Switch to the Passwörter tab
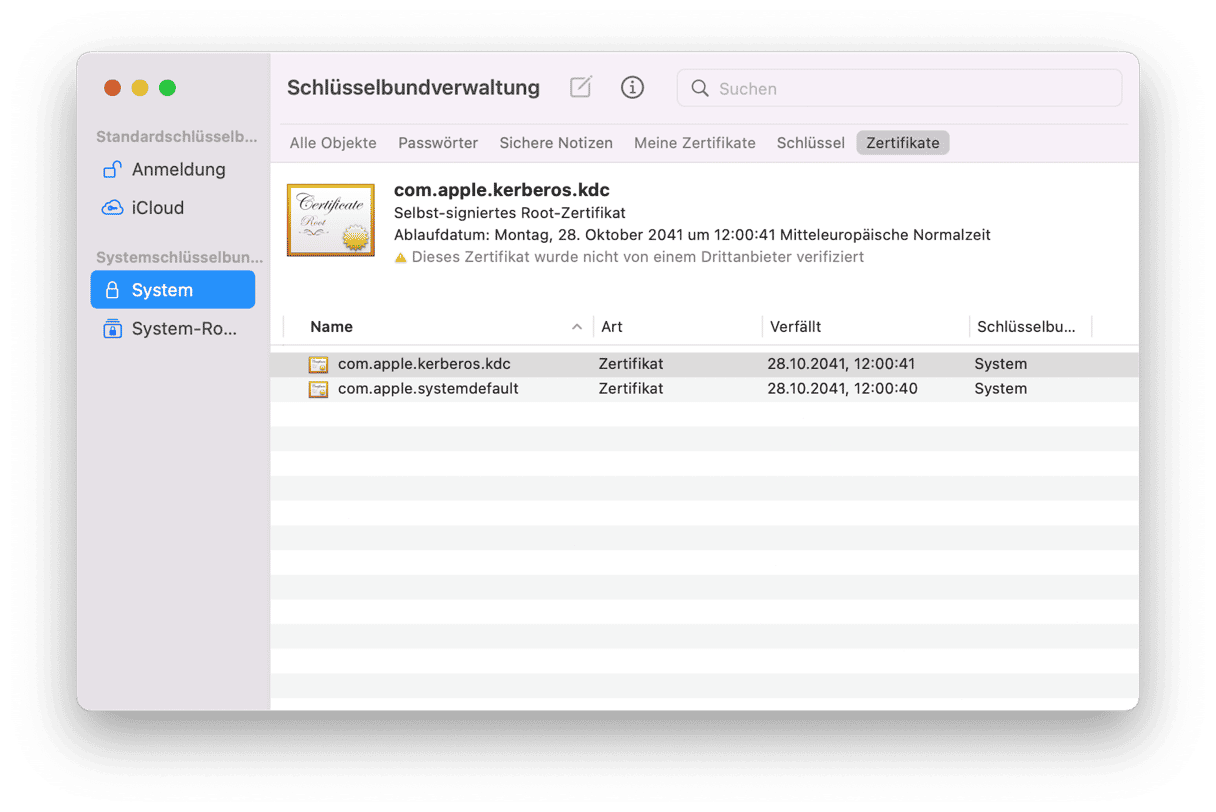This screenshot has width=1216, height=812. coord(438,143)
